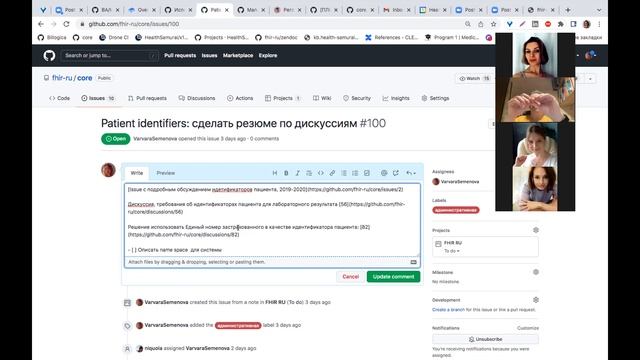
Task: Click the Watch repository button
Action: click(x=475, y=78)
